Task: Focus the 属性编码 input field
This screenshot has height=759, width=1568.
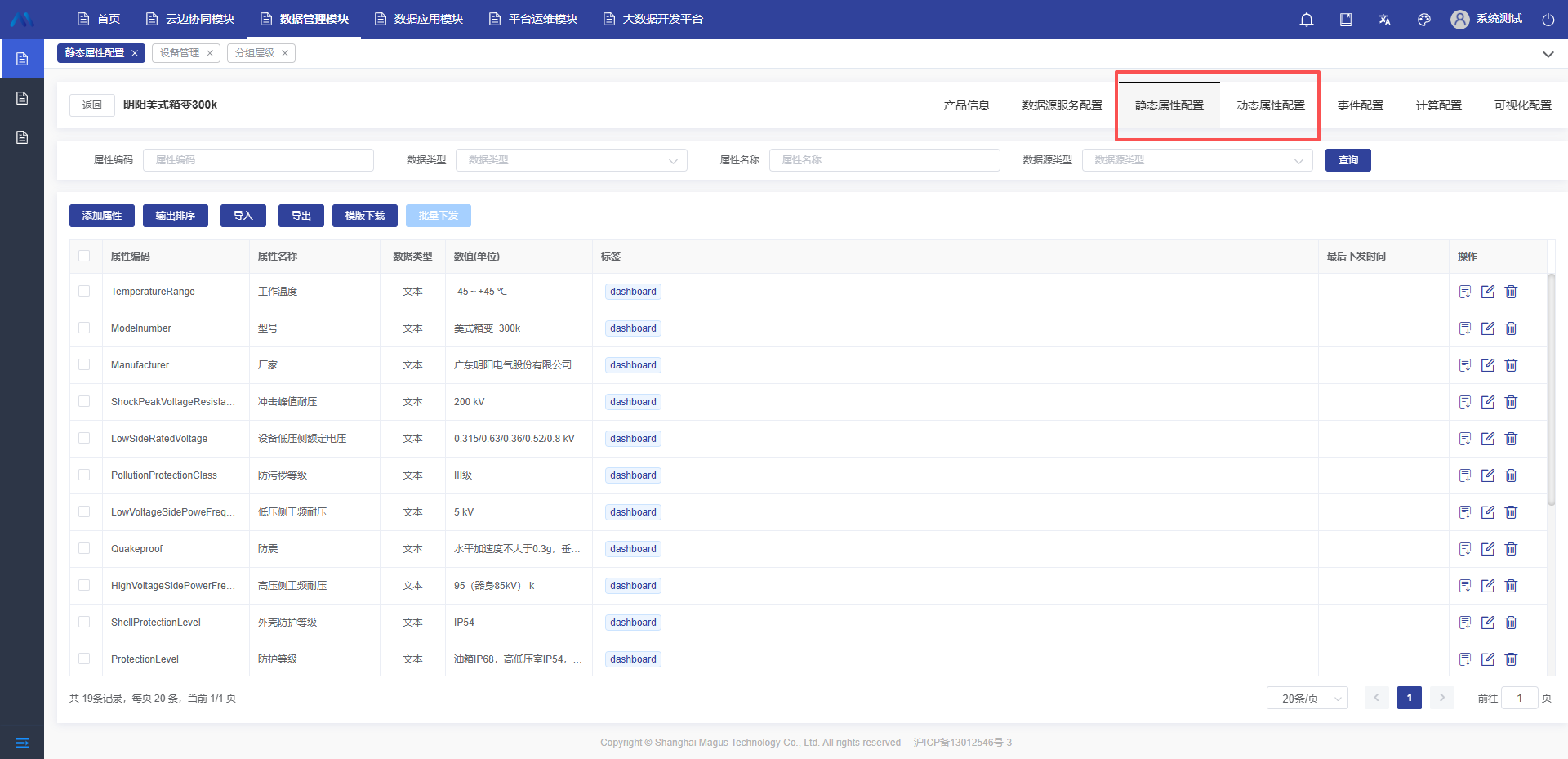Action: pyautogui.click(x=258, y=160)
